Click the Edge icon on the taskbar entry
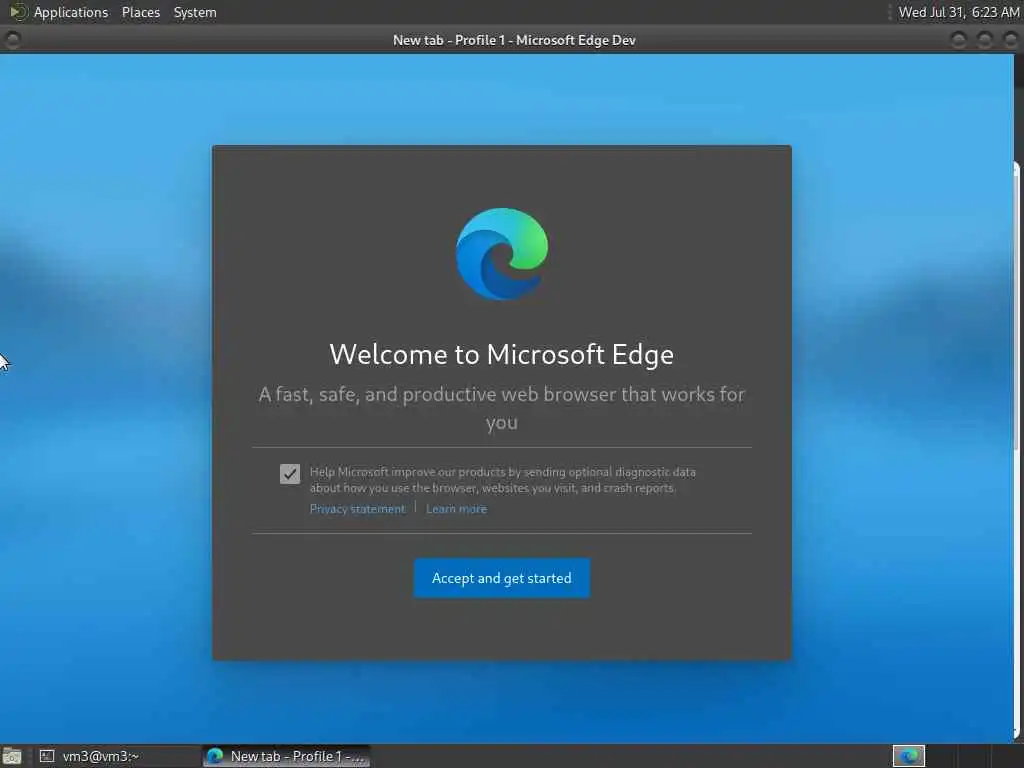1024x768 pixels. (x=215, y=756)
